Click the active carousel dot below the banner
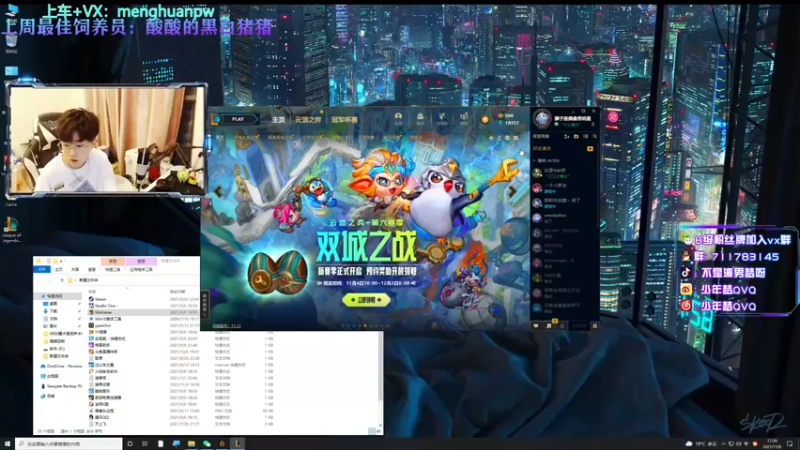This screenshot has height=450, width=800. pyautogui.click(x=365, y=326)
